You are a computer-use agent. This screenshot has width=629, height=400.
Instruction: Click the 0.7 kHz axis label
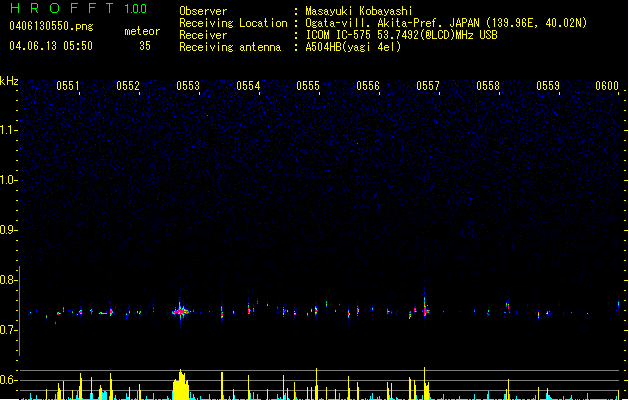[x=8, y=330]
